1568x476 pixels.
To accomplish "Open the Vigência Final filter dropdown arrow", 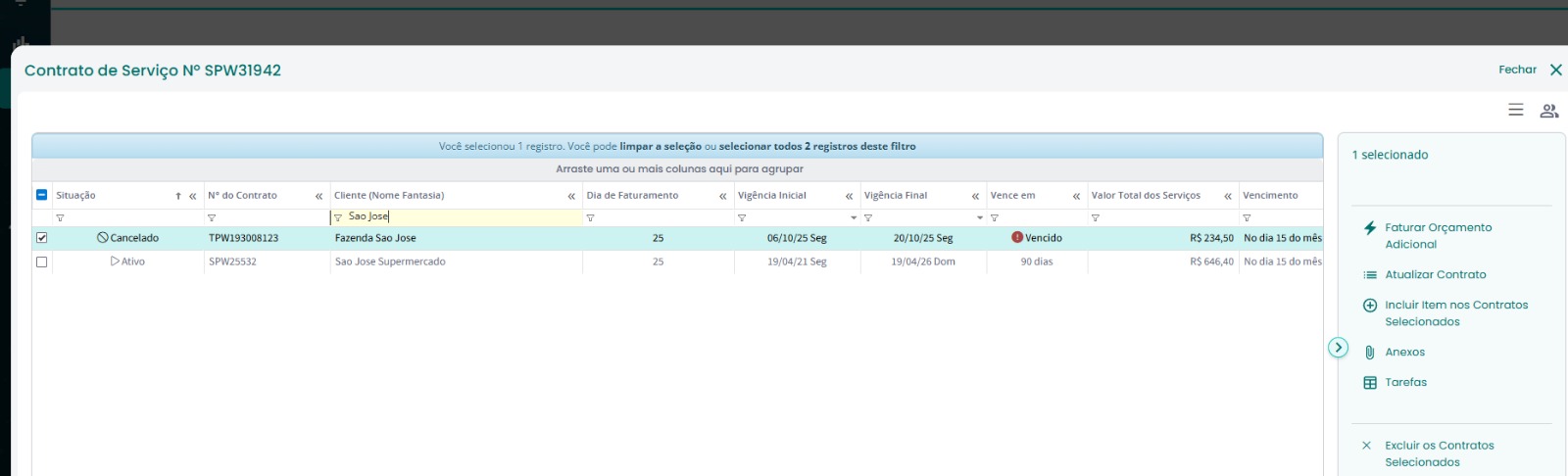I will tap(979, 217).
